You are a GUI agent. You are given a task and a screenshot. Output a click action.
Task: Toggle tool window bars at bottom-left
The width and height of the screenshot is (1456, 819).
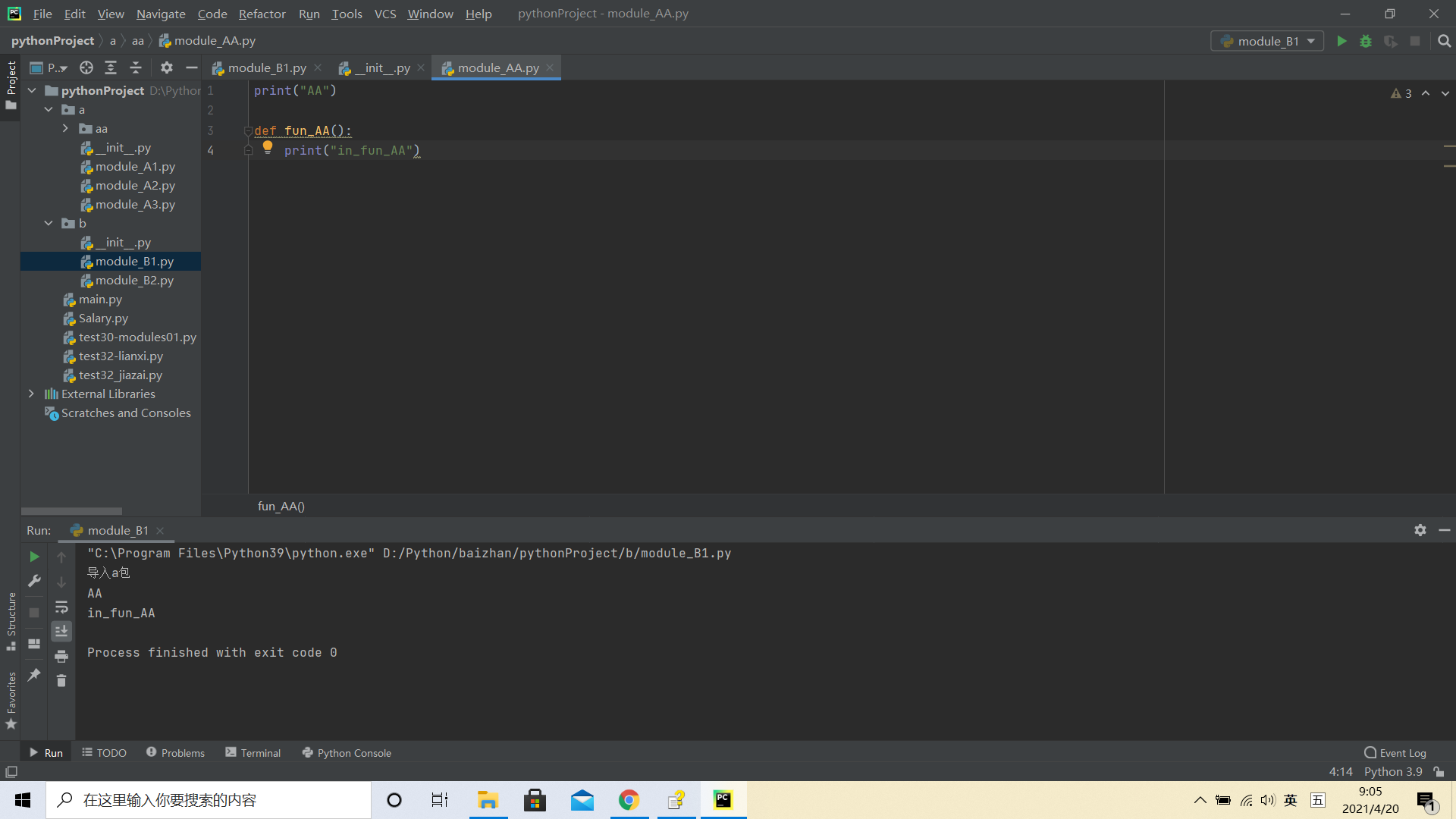pos(11,772)
